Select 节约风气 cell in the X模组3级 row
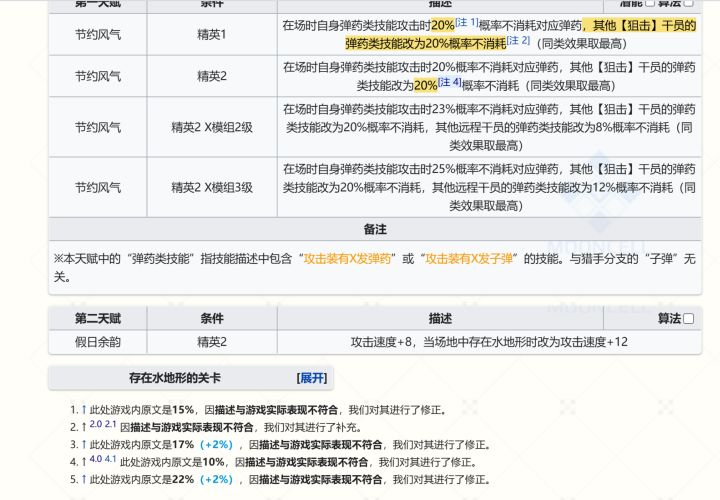The height and width of the screenshot is (500, 720). point(98,187)
